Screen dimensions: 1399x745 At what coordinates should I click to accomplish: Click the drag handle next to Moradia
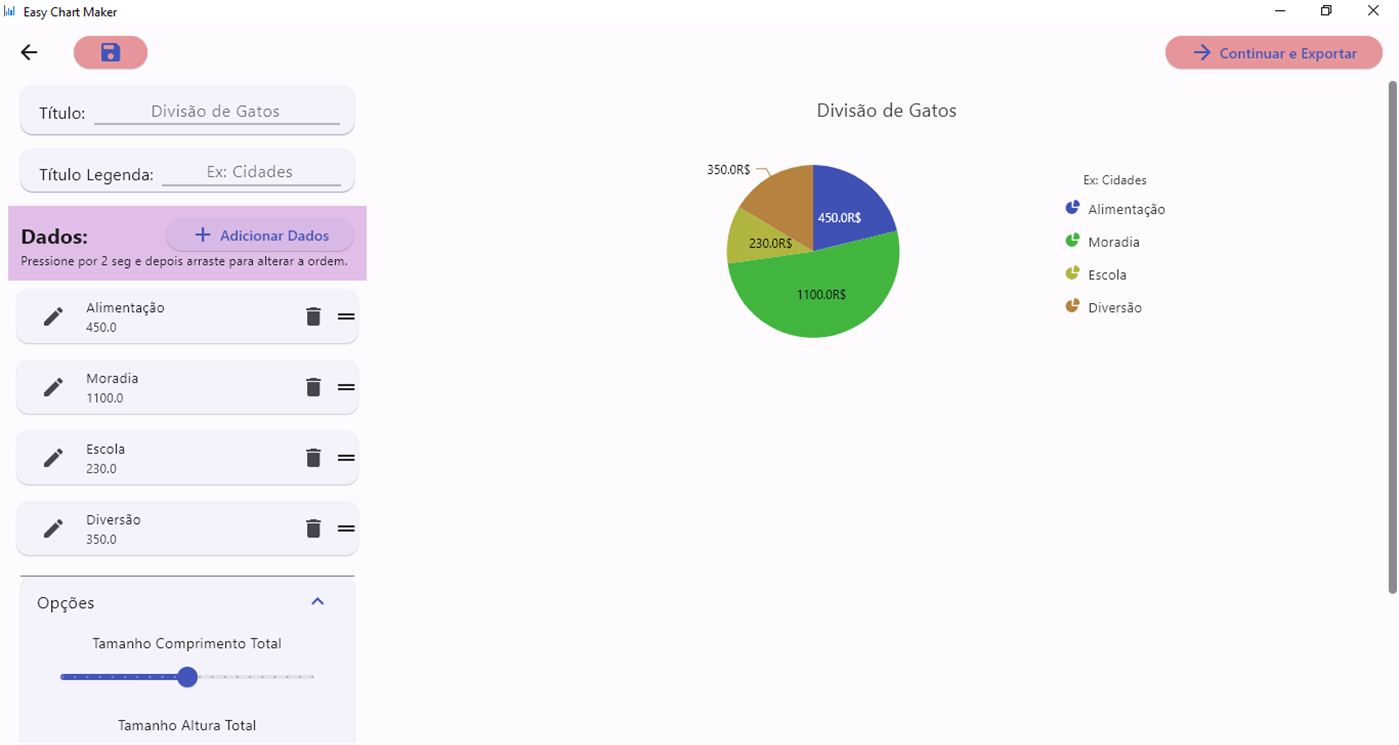pyautogui.click(x=345, y=387)
